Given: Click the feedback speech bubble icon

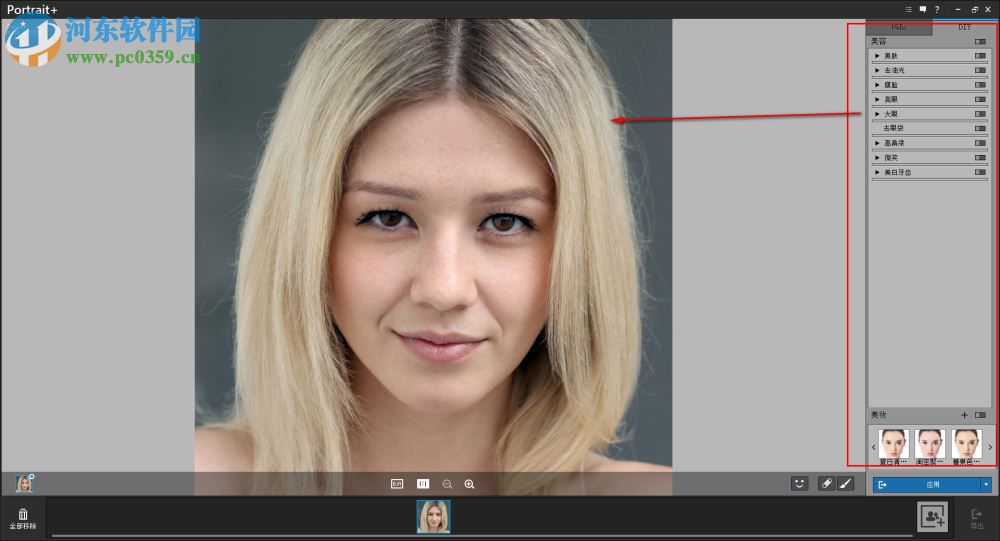Looking at the screenshot, I should tap(923, 10).
